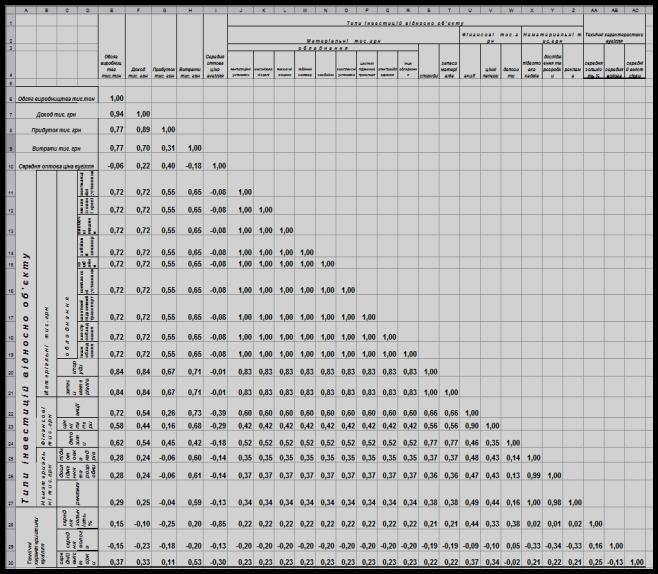Select the cell with value 0,90
Viewport: 658px width, 574px height.
pyautogui.click(x=470, y=424)
